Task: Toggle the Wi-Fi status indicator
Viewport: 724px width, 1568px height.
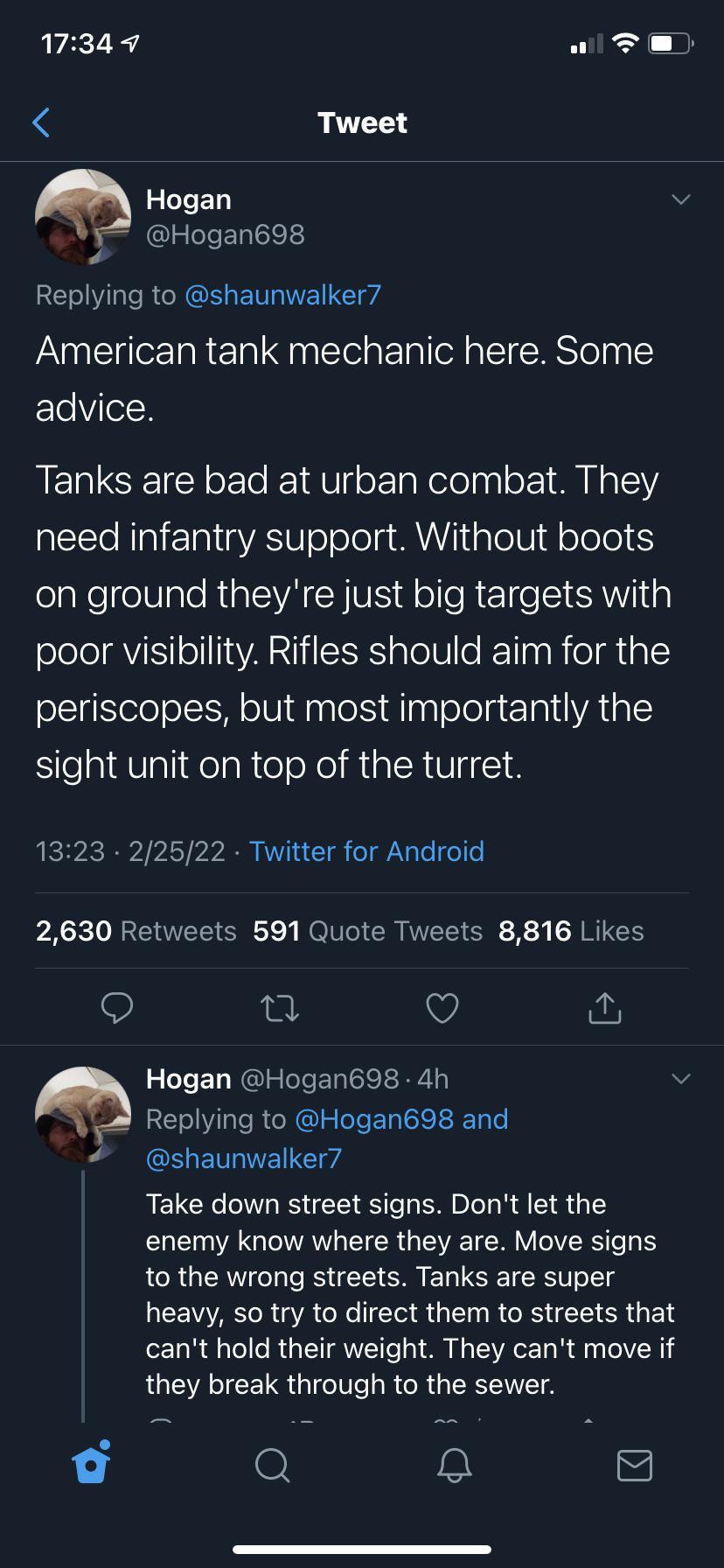Action: point(624,42)
